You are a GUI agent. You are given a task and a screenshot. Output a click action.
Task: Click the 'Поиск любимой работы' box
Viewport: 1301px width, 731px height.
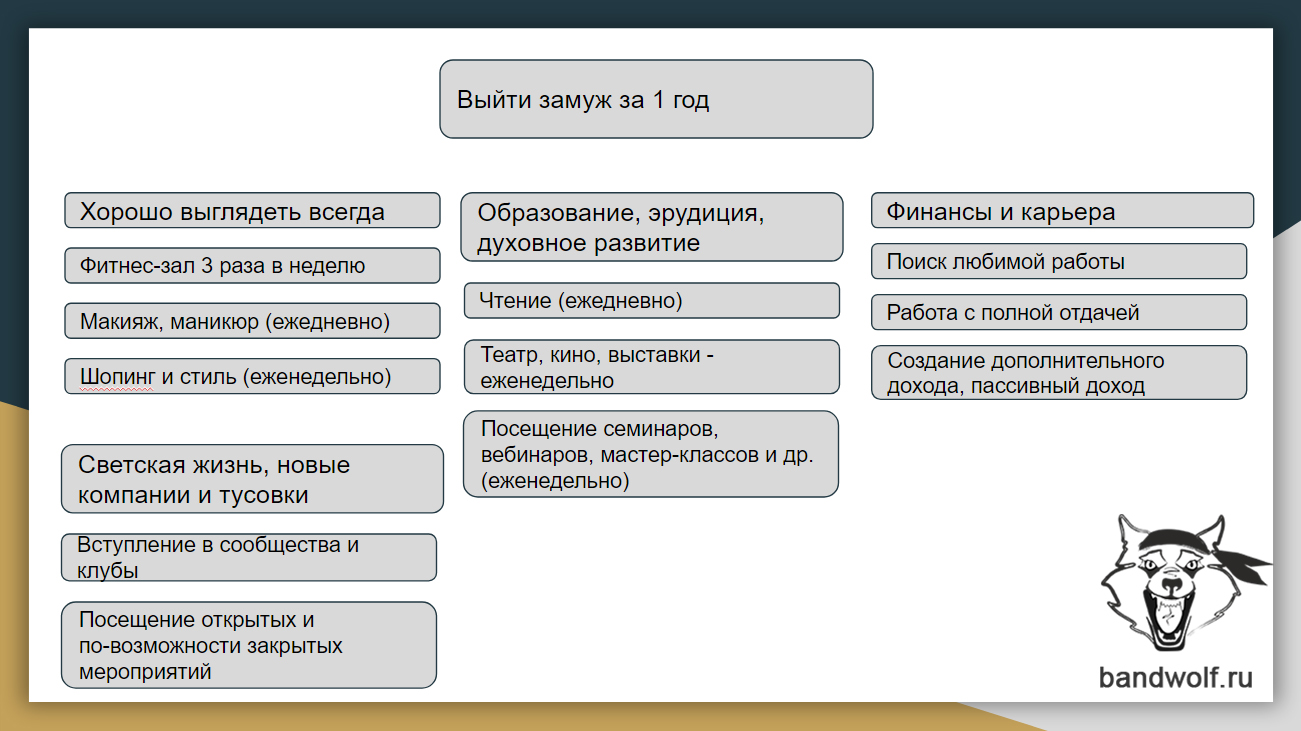coord(1059,261)
